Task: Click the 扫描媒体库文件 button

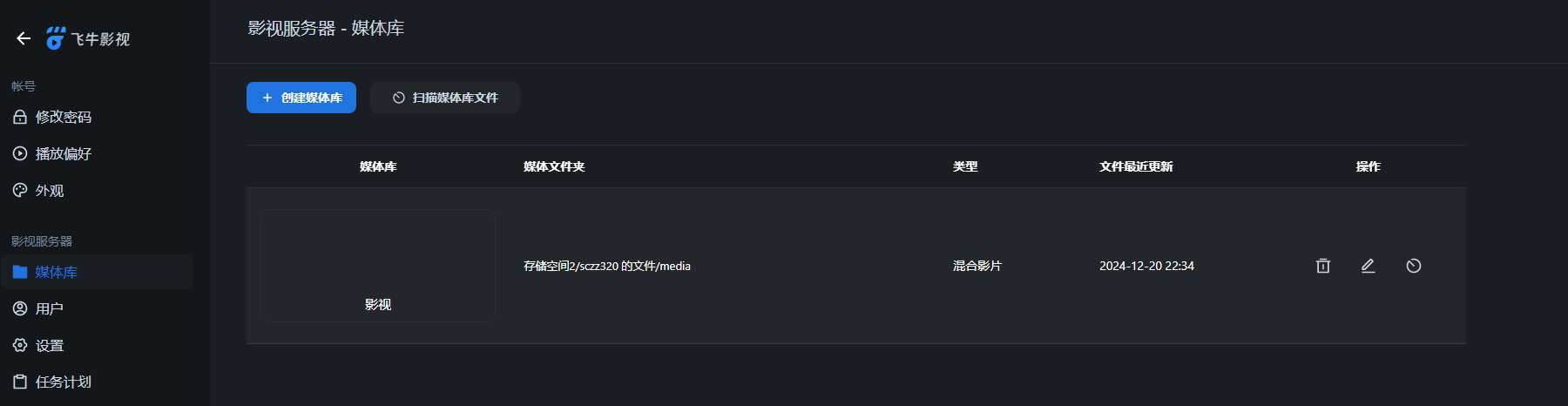Action: [x=445, y=98]
